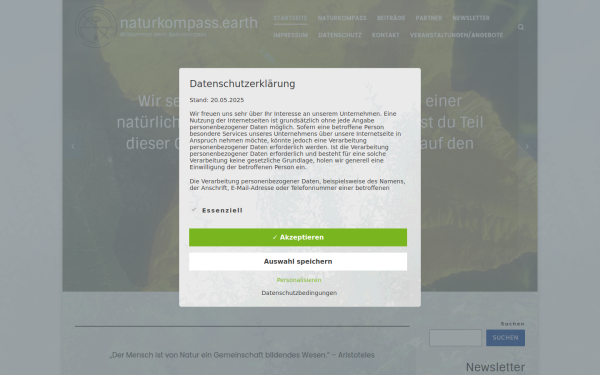Screen dimensions: 600x375
Task: Open the Newsletter menu item
Action: (x=471, y=18)
